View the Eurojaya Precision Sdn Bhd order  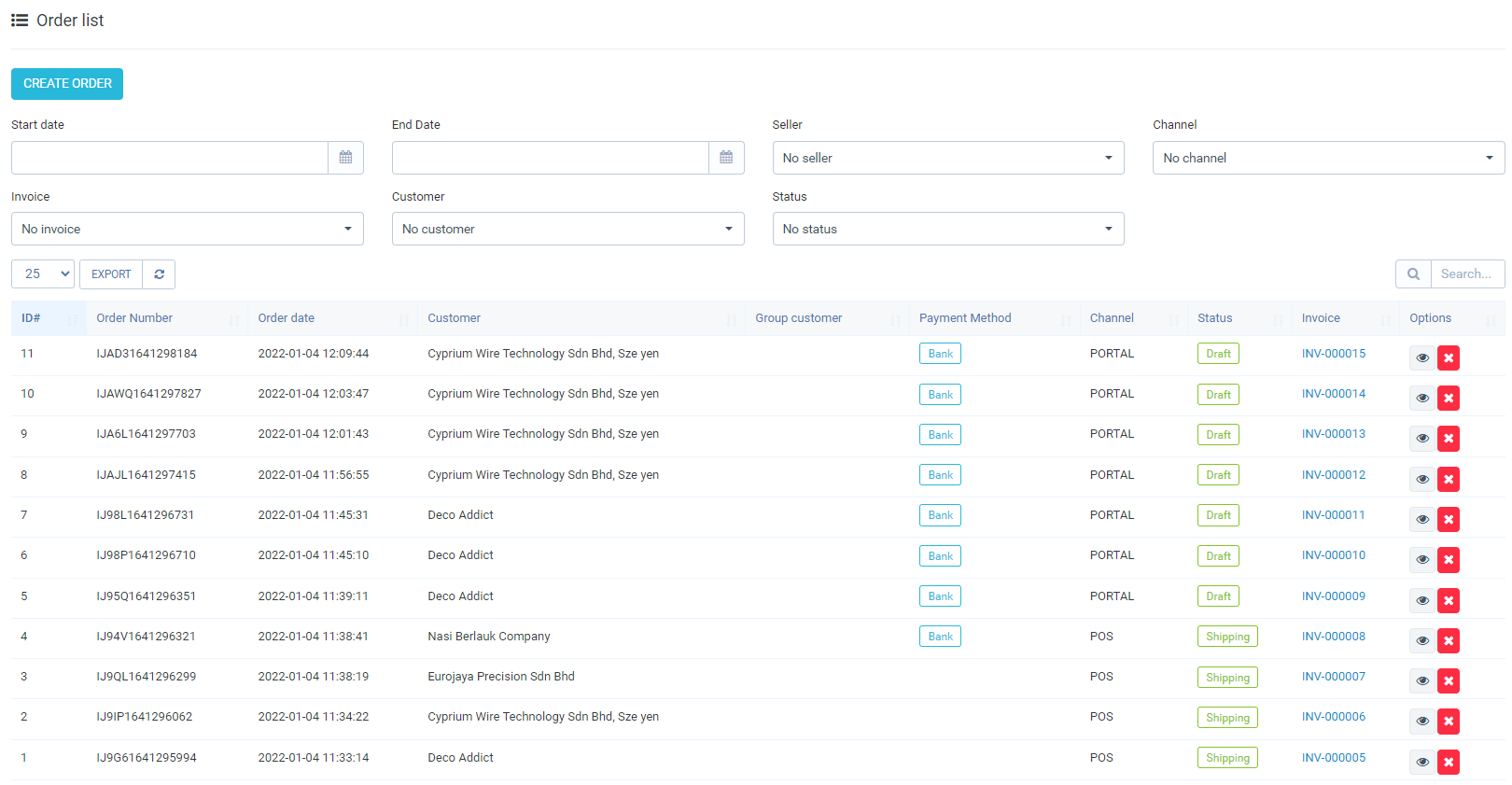1422,681
